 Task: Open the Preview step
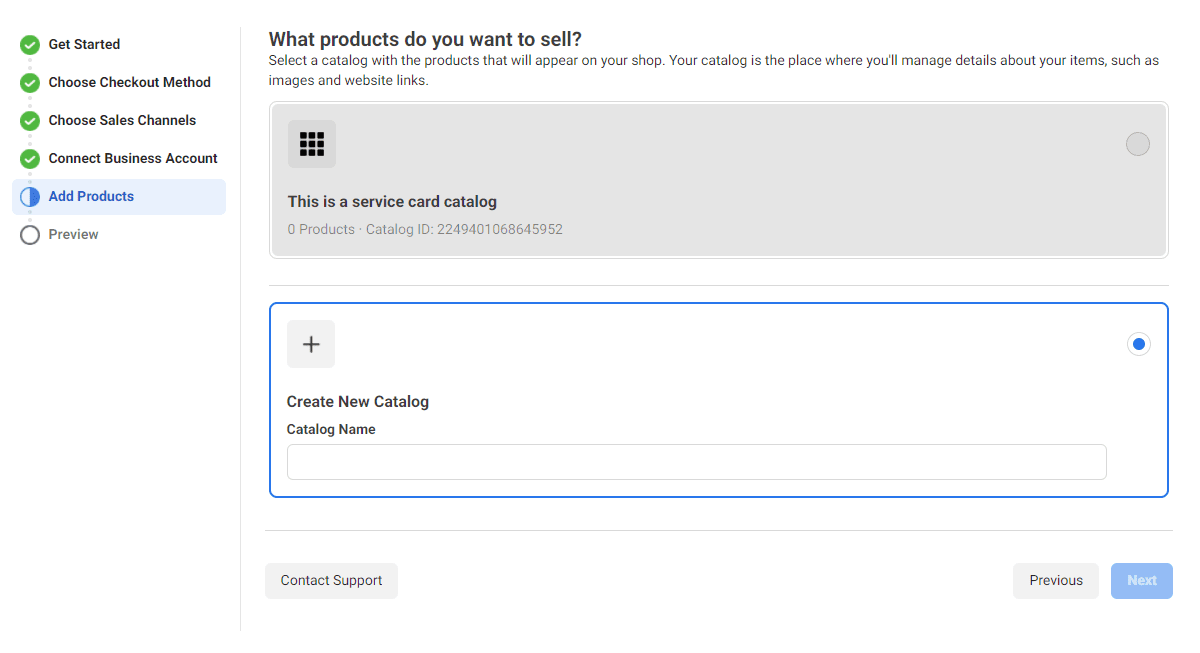[74, 234]
